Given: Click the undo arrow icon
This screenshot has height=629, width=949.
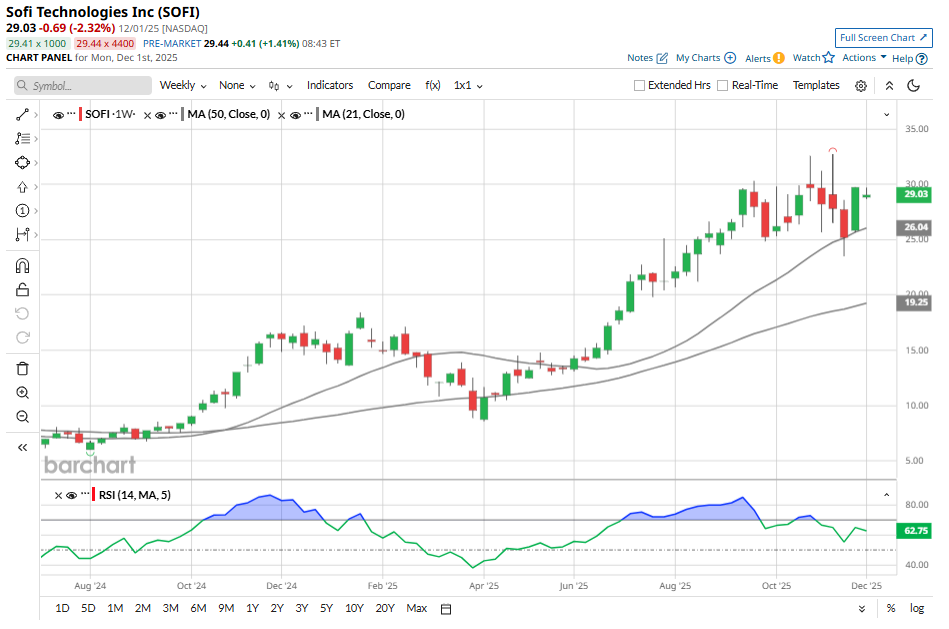Looking at the screenshot, I should (22, 314).
